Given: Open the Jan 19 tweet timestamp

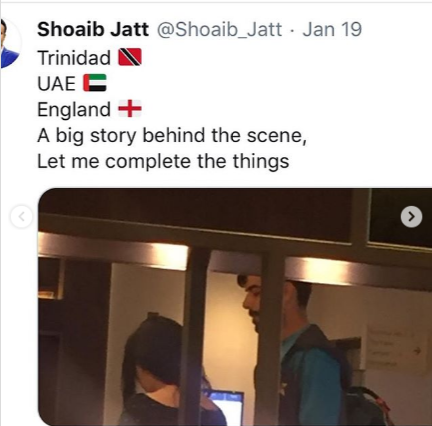Looking at the screenshot, I should pos(332,29).
